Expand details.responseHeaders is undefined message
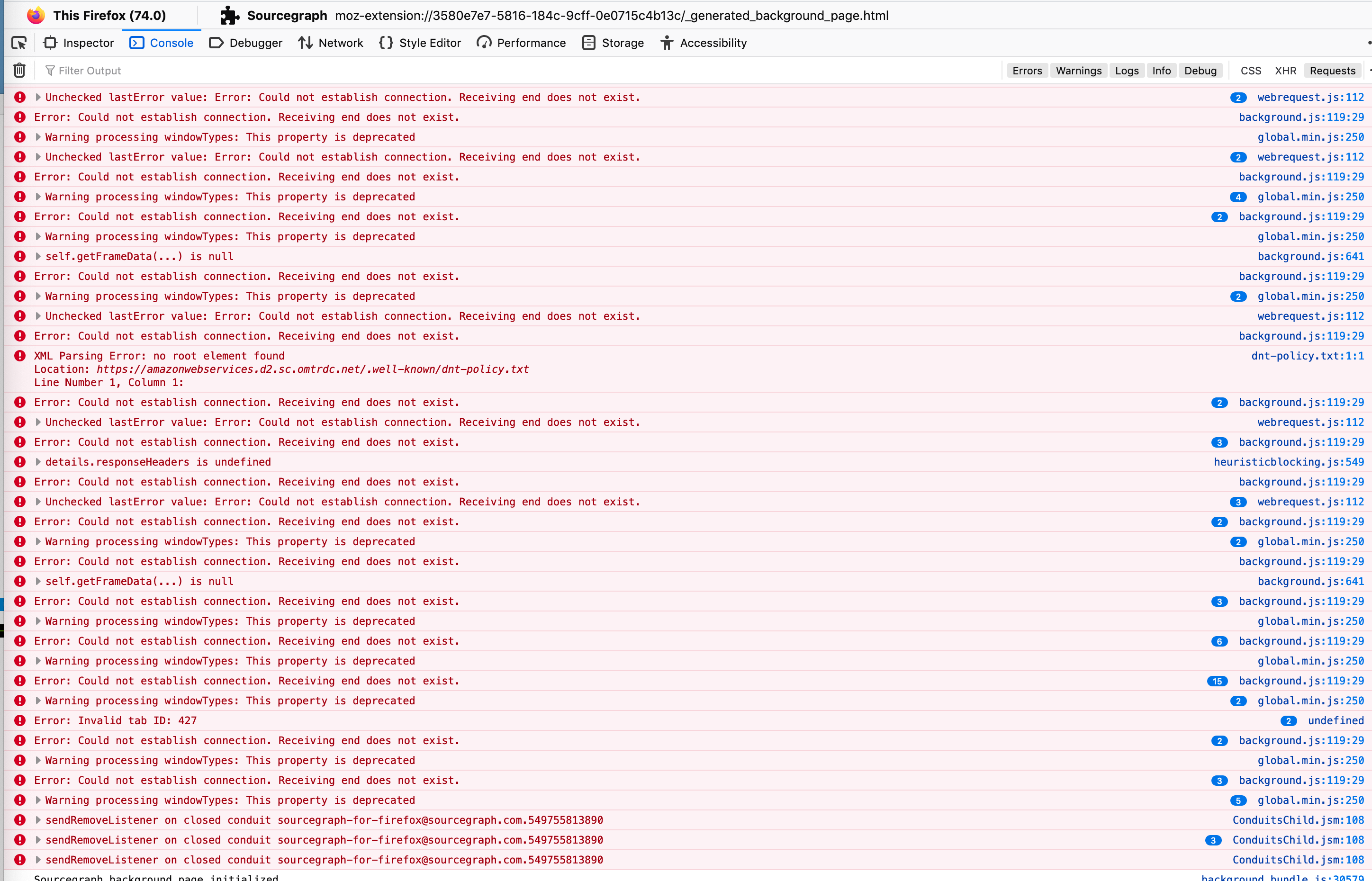The height and width of the screenshot is (881, 1372). pos(38,462)
